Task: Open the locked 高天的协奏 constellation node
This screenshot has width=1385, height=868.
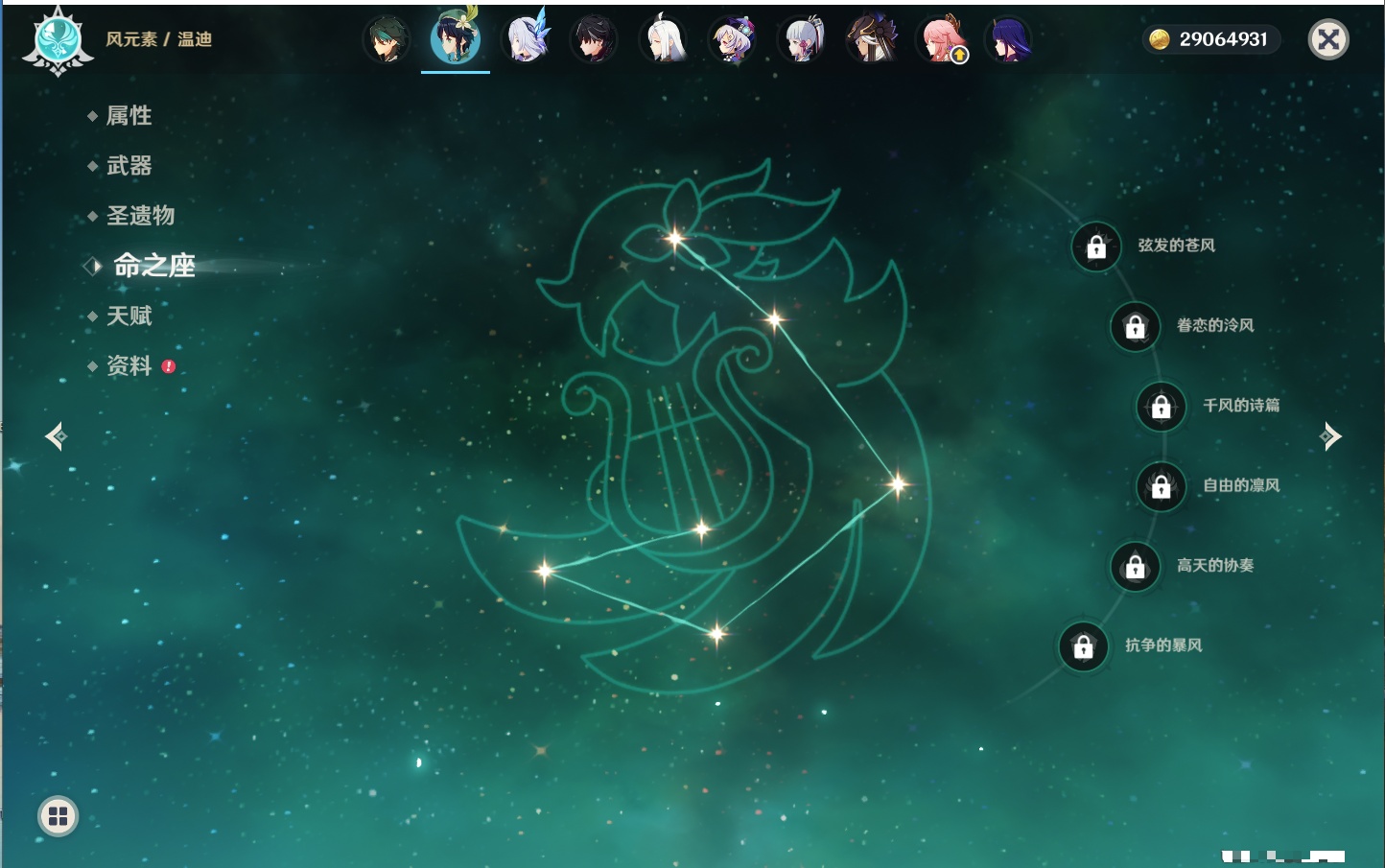Action: pyautogui.click(x=1136, y=567)
